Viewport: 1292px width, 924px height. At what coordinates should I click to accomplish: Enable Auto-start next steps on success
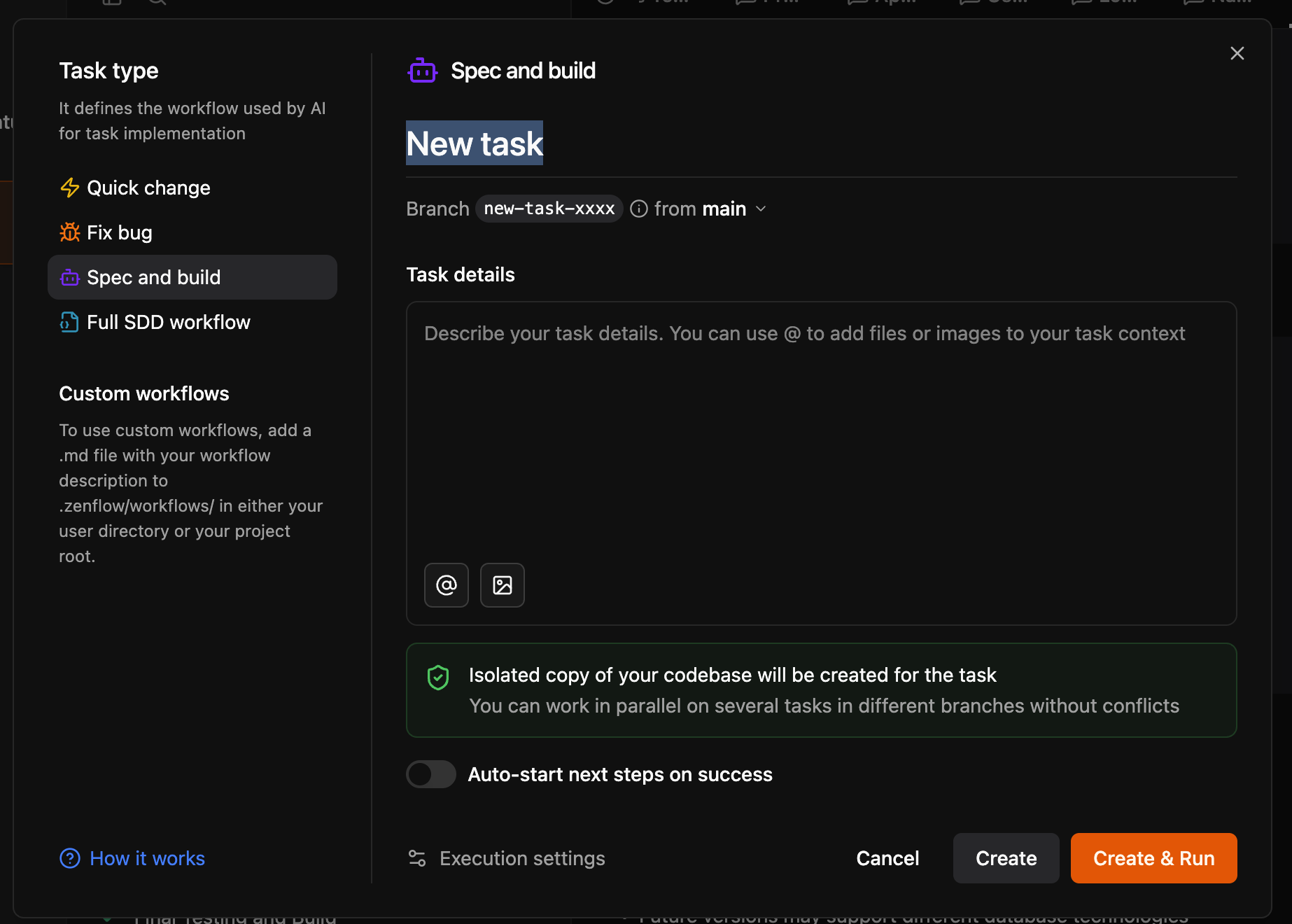point(430,774)
